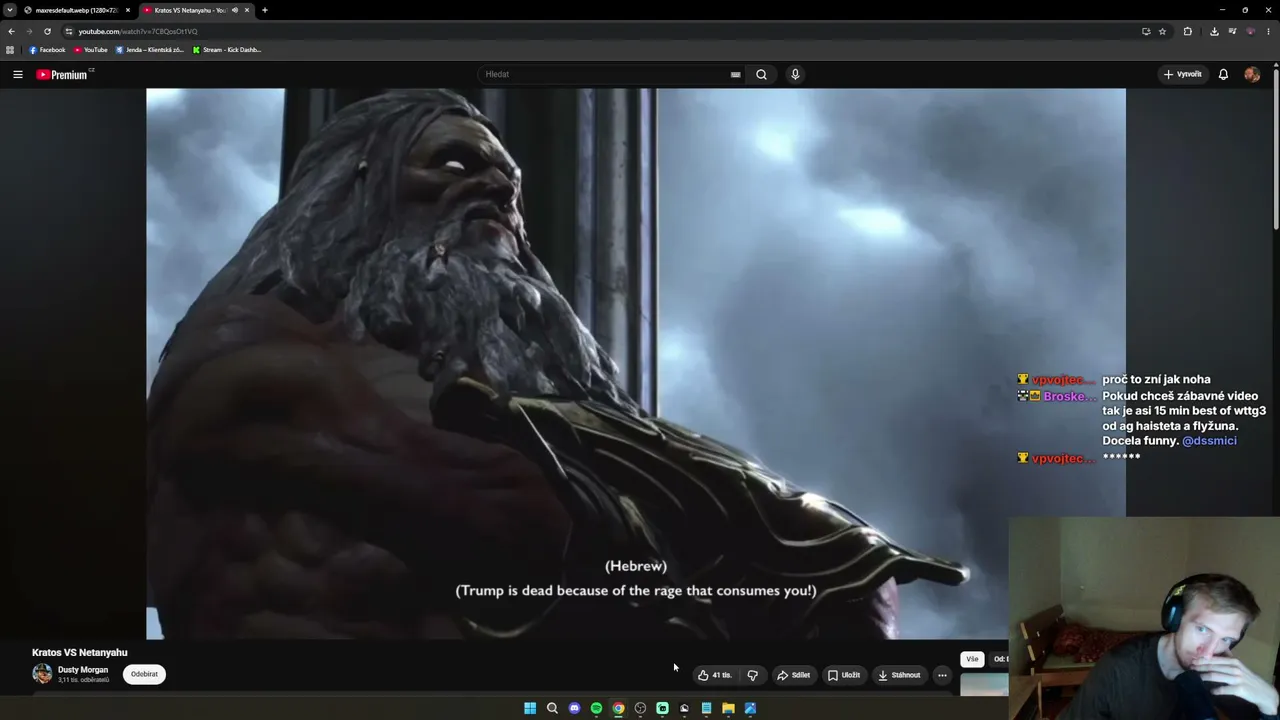Click the Odebírat subscribe button
This screenshot has height=720, width=1280.
[x=144, y=674]
